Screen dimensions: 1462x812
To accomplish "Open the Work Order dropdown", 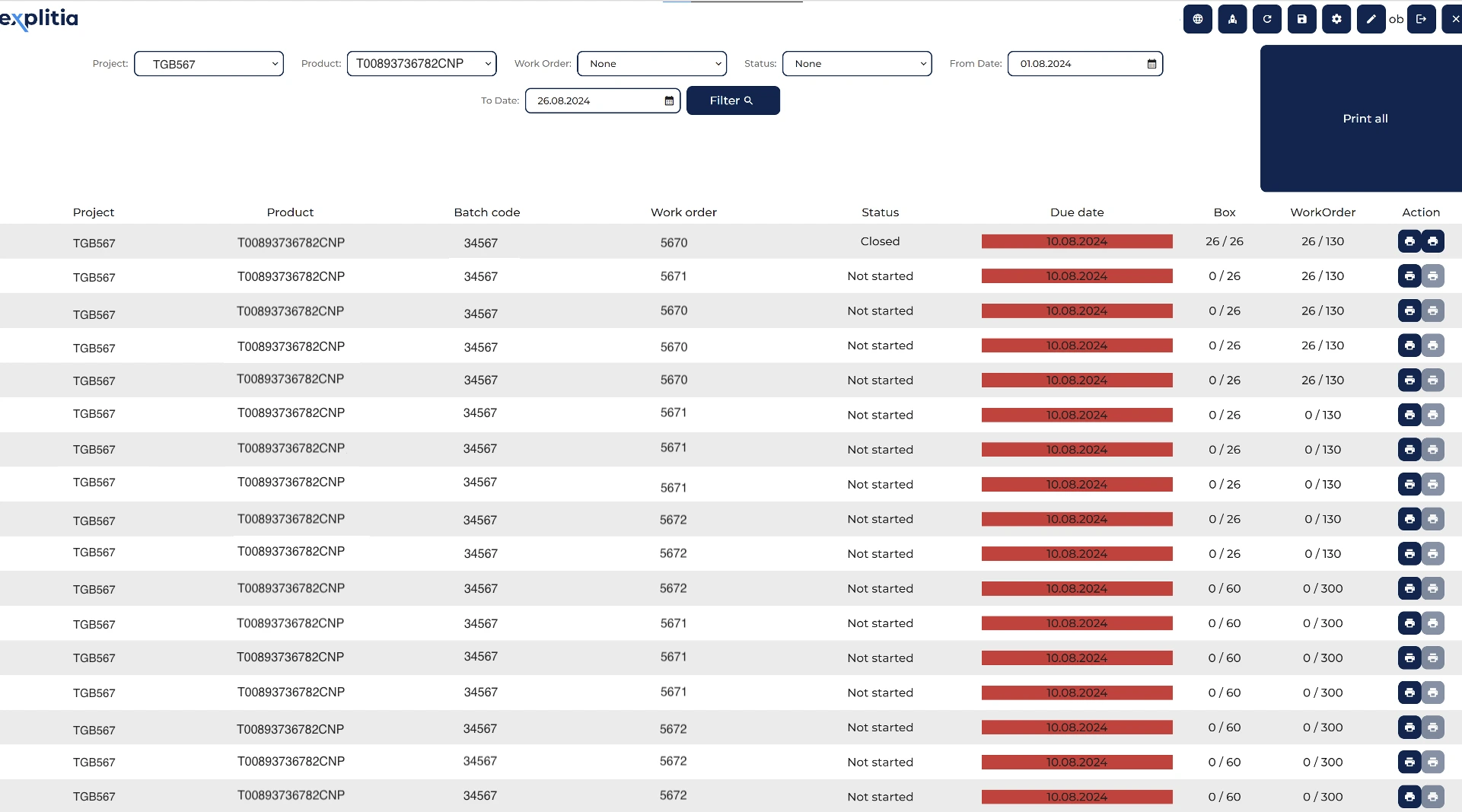I will pos(652,64).
